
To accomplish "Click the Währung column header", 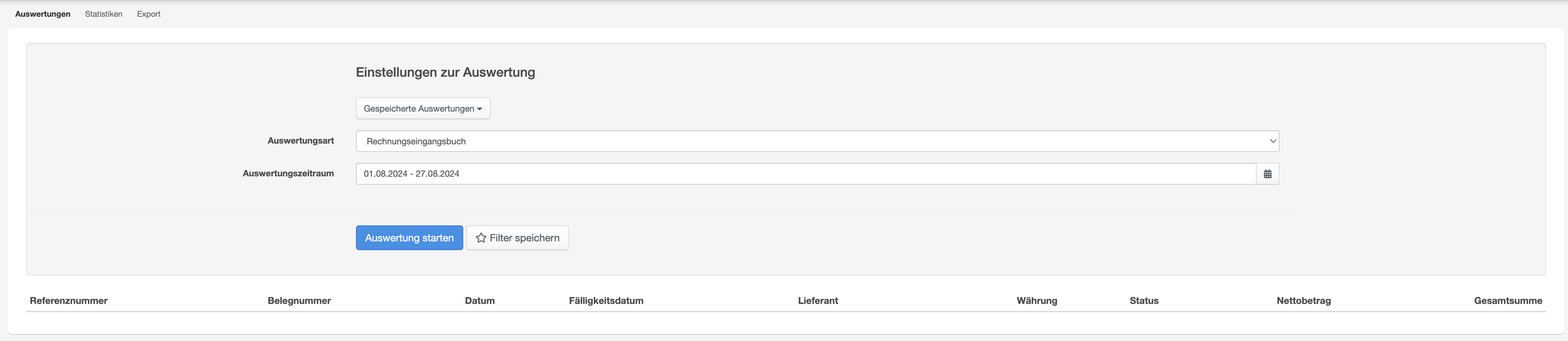I will click(x=1037, y=301).
